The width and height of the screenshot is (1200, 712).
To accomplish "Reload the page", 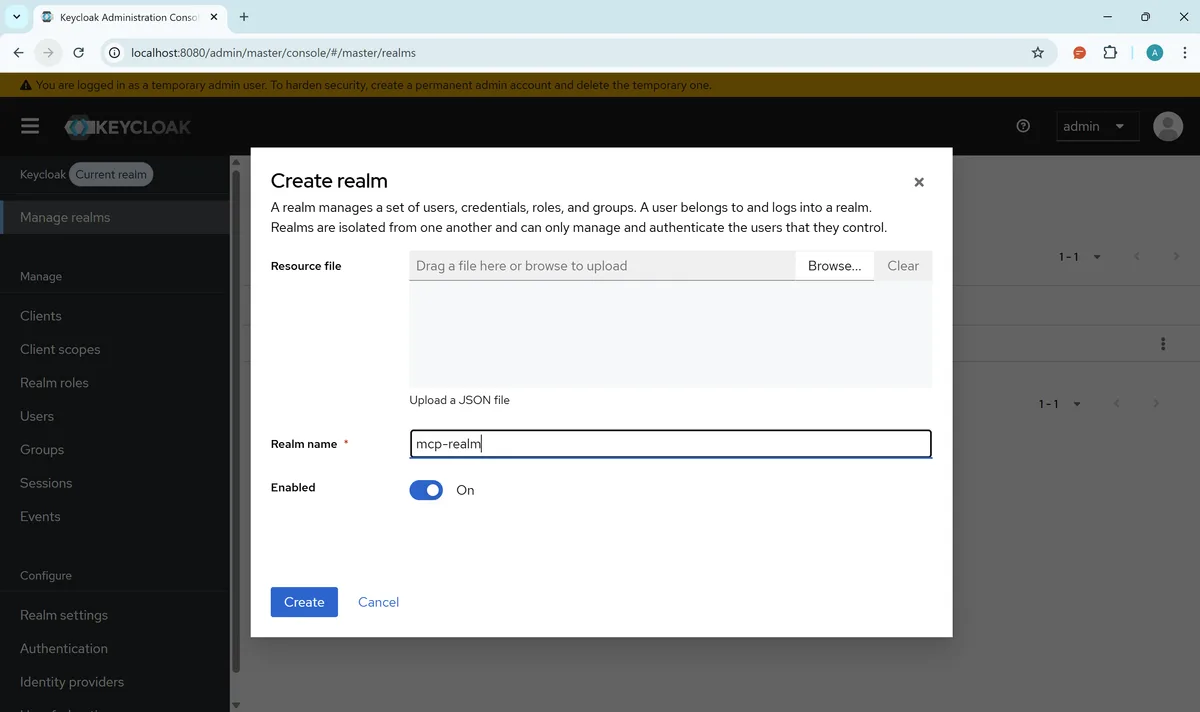I will click(79, 53).
